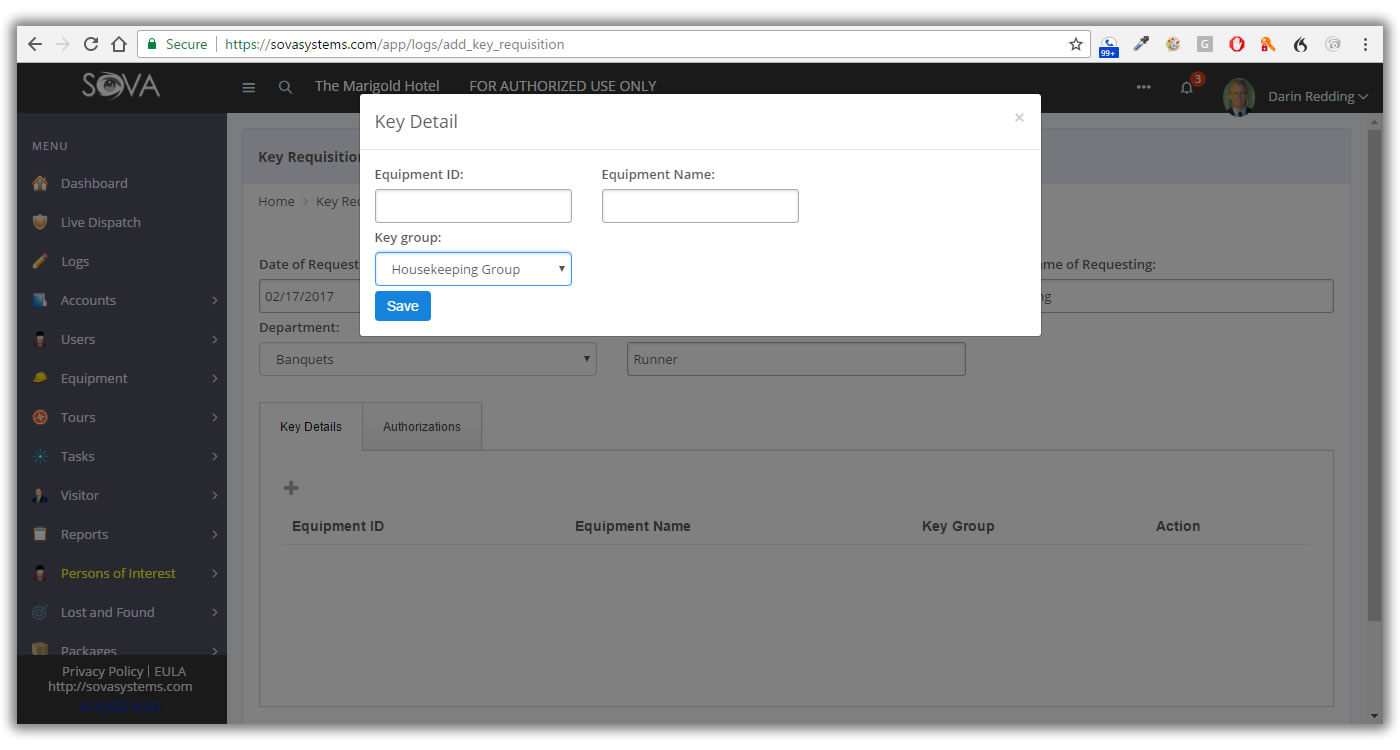
Task: Close the Key Detail dialog
Action: click(x=1019, y=118)
